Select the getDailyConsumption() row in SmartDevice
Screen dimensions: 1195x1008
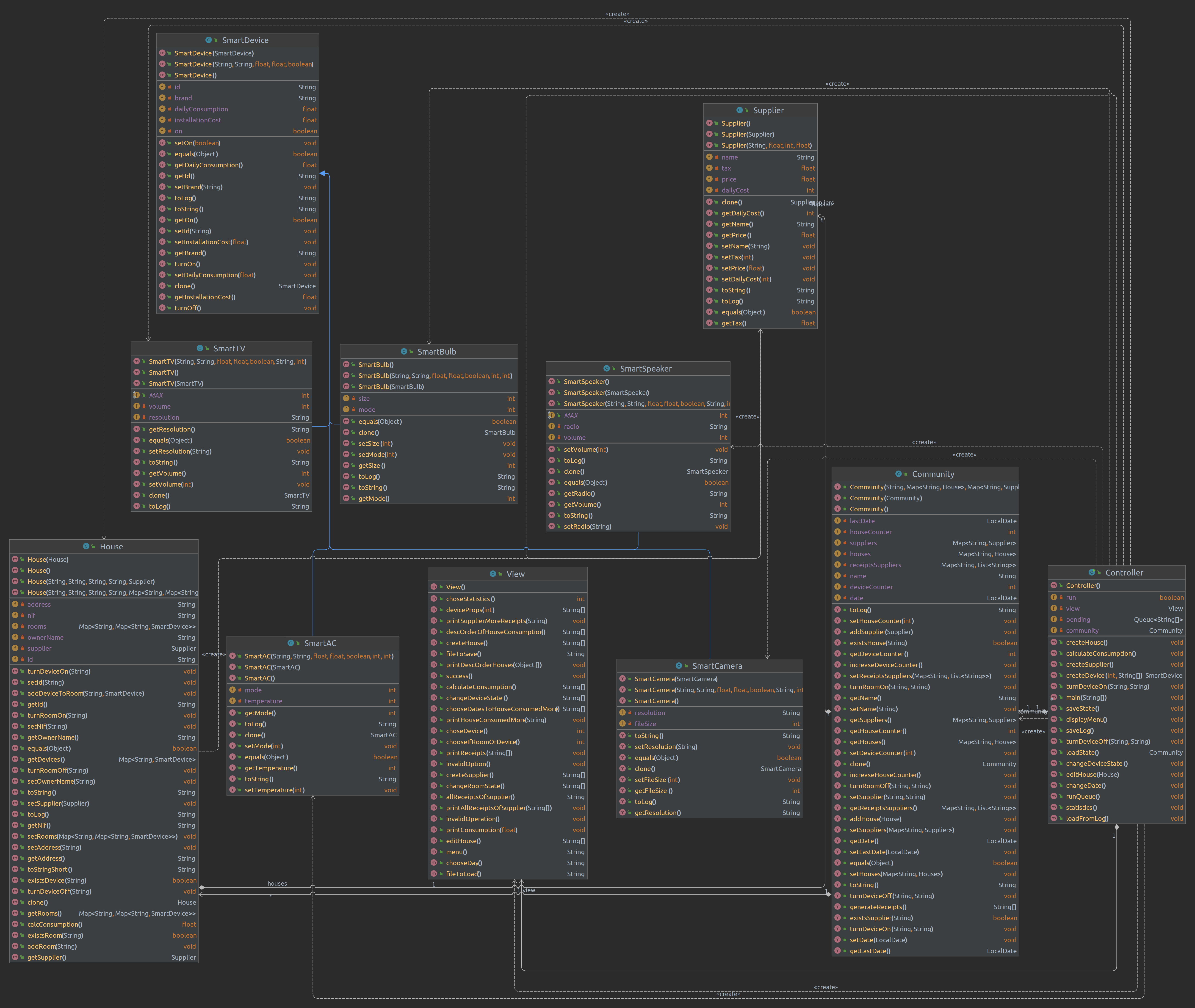pyautogui.click(x=238, y=165)
